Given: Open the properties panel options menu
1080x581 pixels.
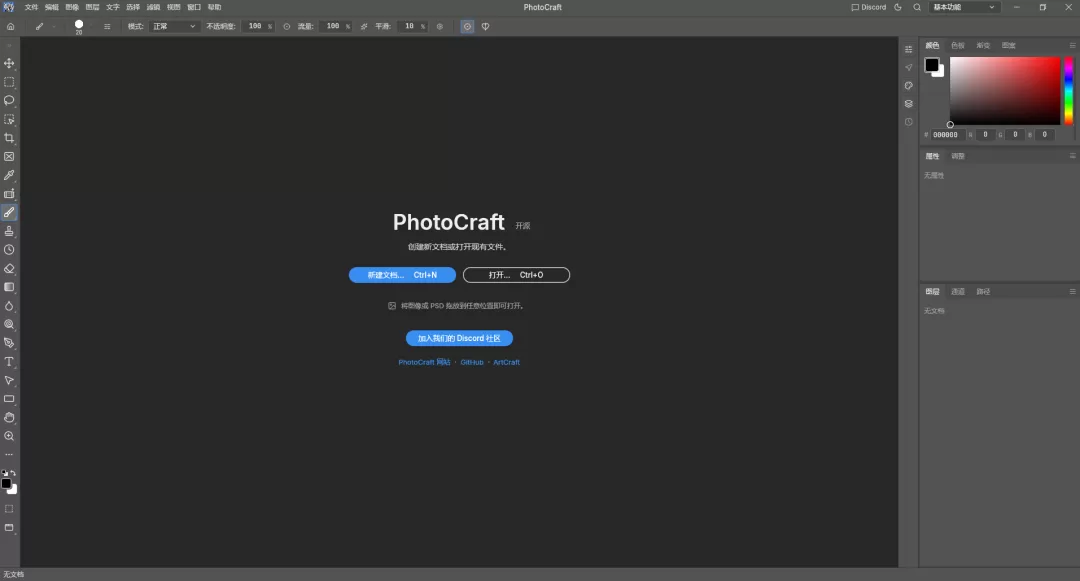Looking at the screenshot, I should pyautogui.click(x=1072, y=156).
